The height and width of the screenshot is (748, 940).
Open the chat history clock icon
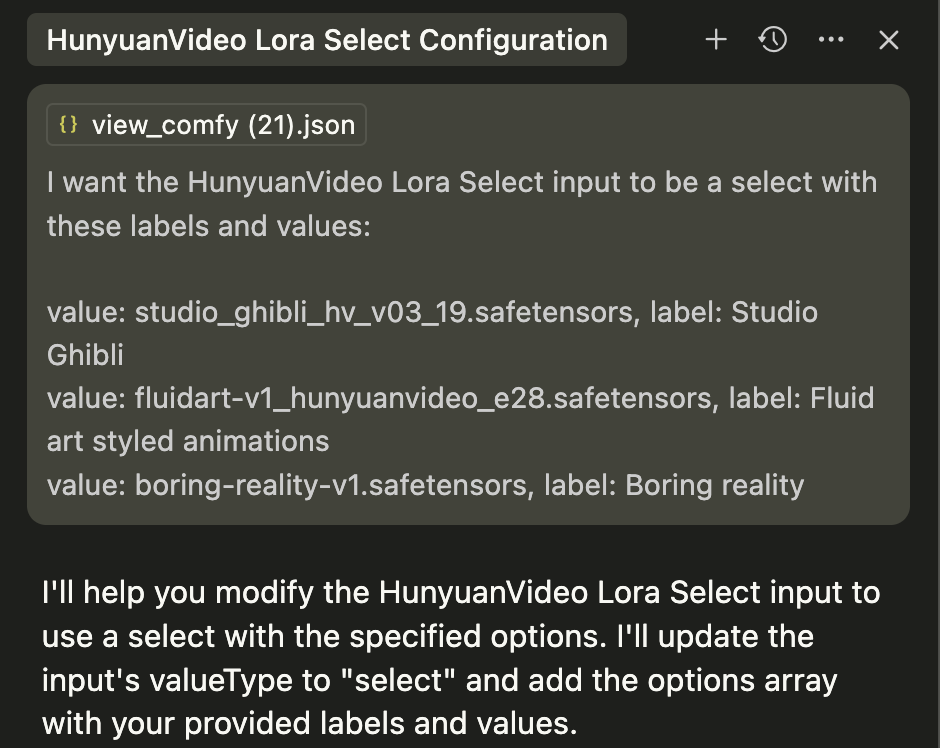point(773,40)
